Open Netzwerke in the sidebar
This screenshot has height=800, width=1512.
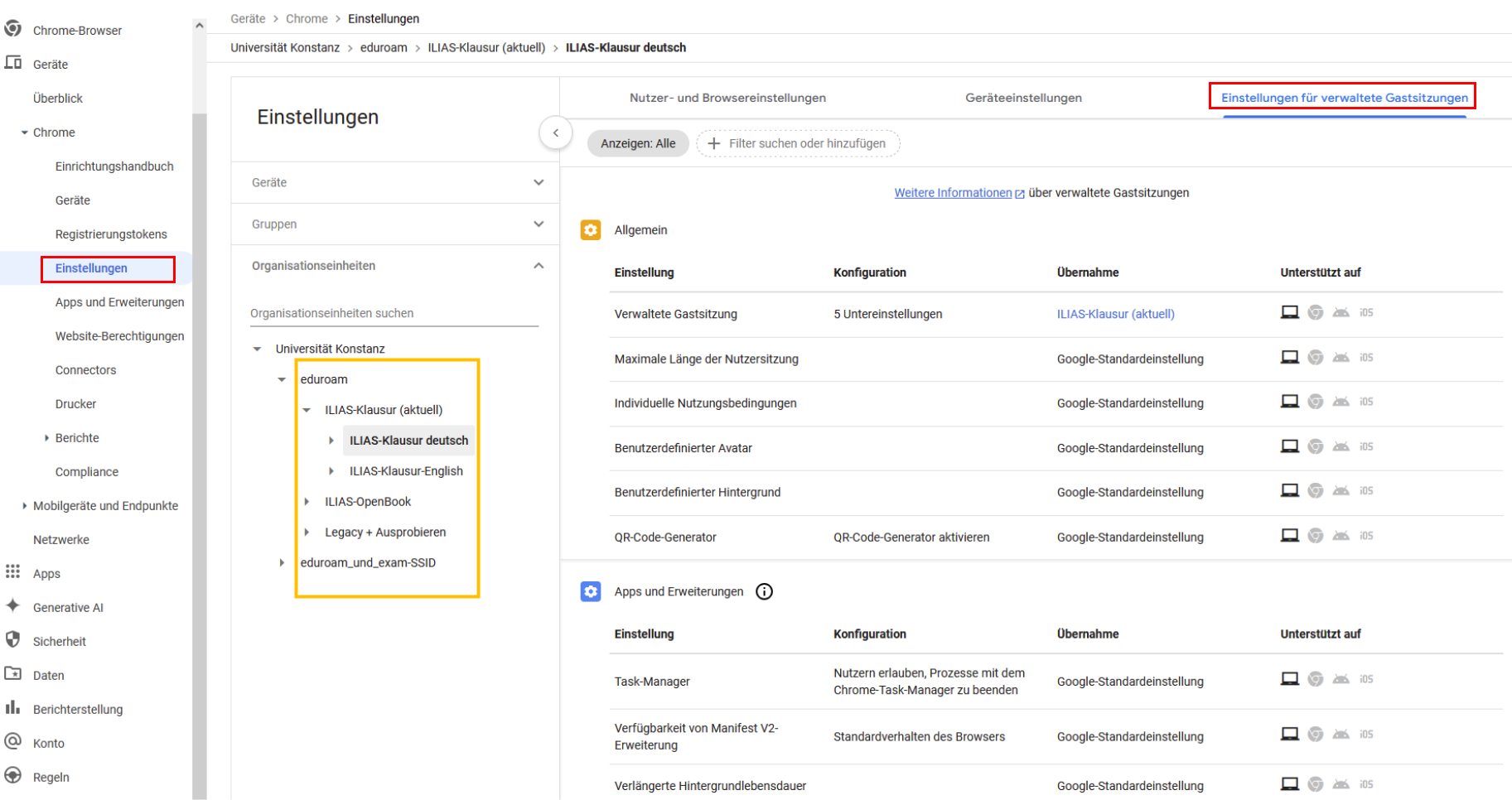(61, 540)
